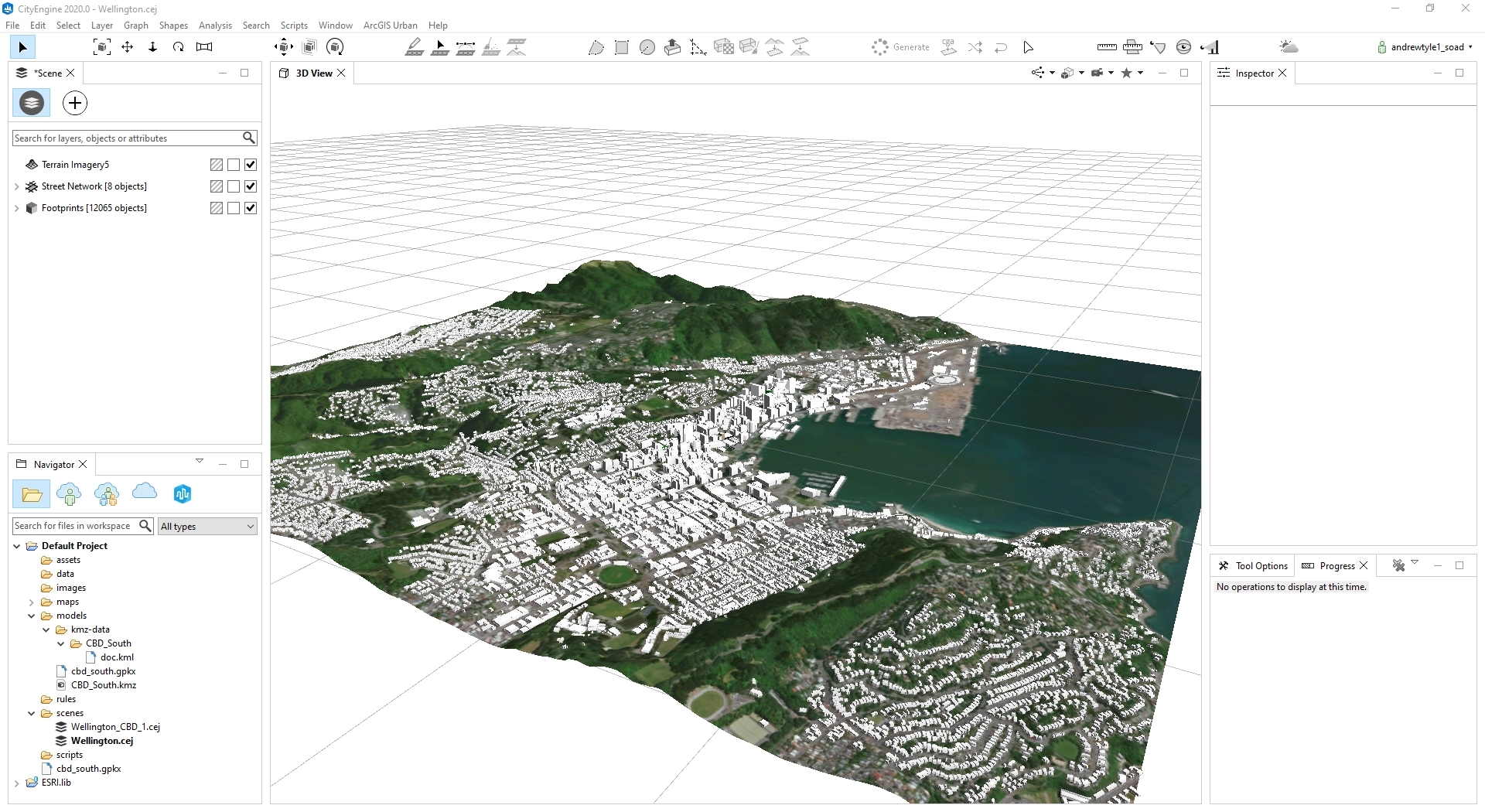Open Wellington_CBD_1.cej in Navigator
1485x812 pixels.
tap(115, 727)
